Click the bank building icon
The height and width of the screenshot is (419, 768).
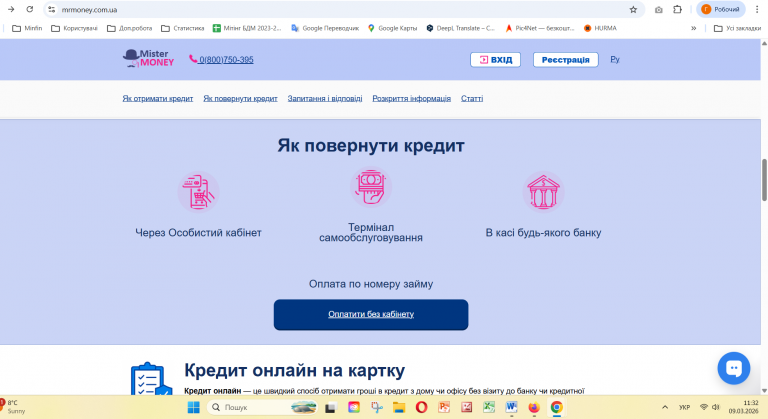click(x=543, y=192)
